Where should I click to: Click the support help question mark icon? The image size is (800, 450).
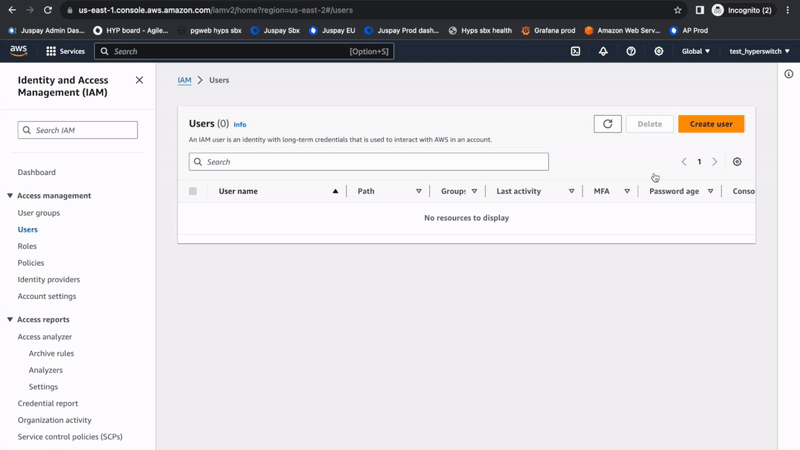click(631, 51)
